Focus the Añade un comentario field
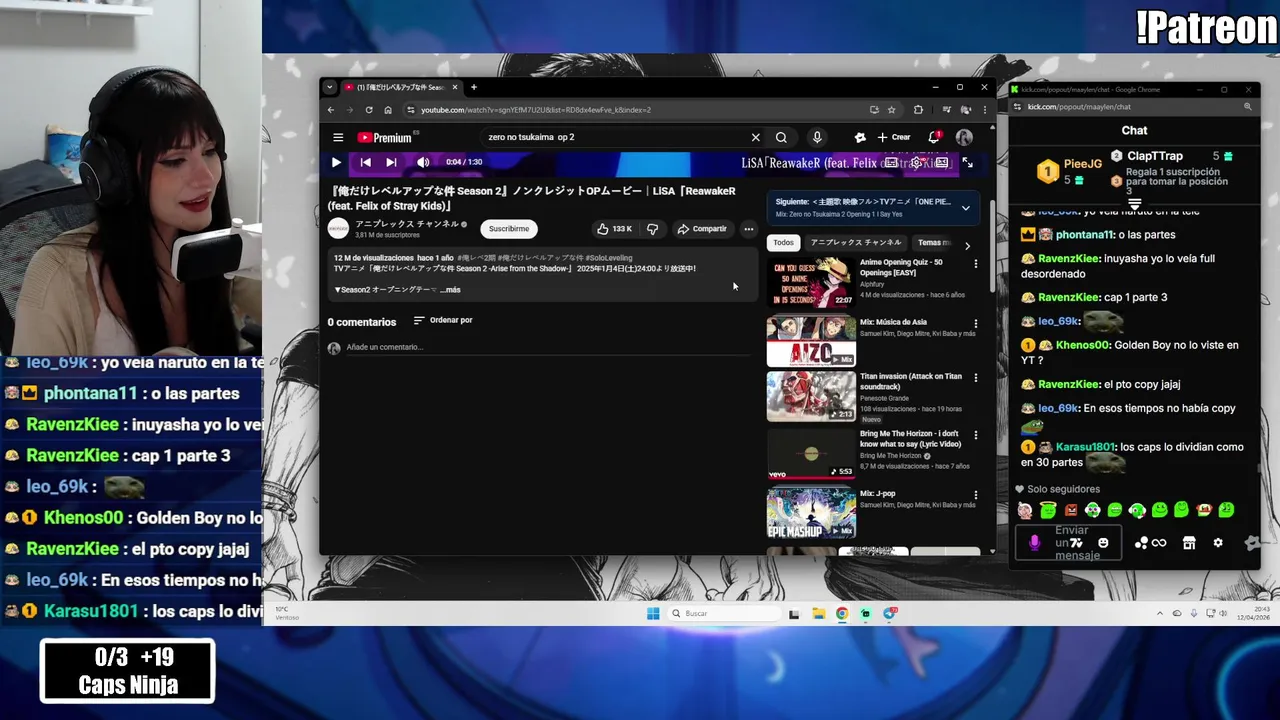The width and height of the screenshot is (1280, 720). tap(548, 347)
